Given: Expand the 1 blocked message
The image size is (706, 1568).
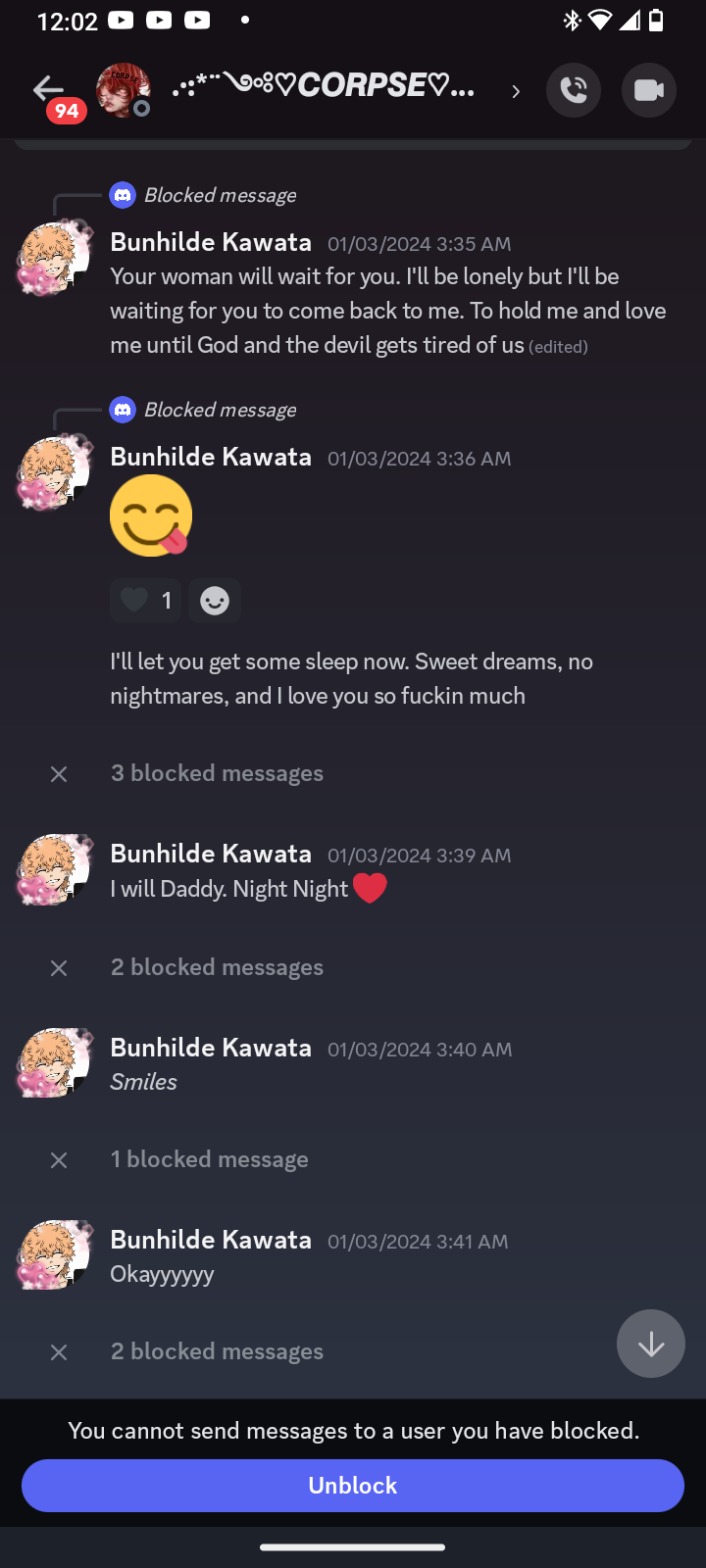Looking at the screenshot, I should 209,1159.
